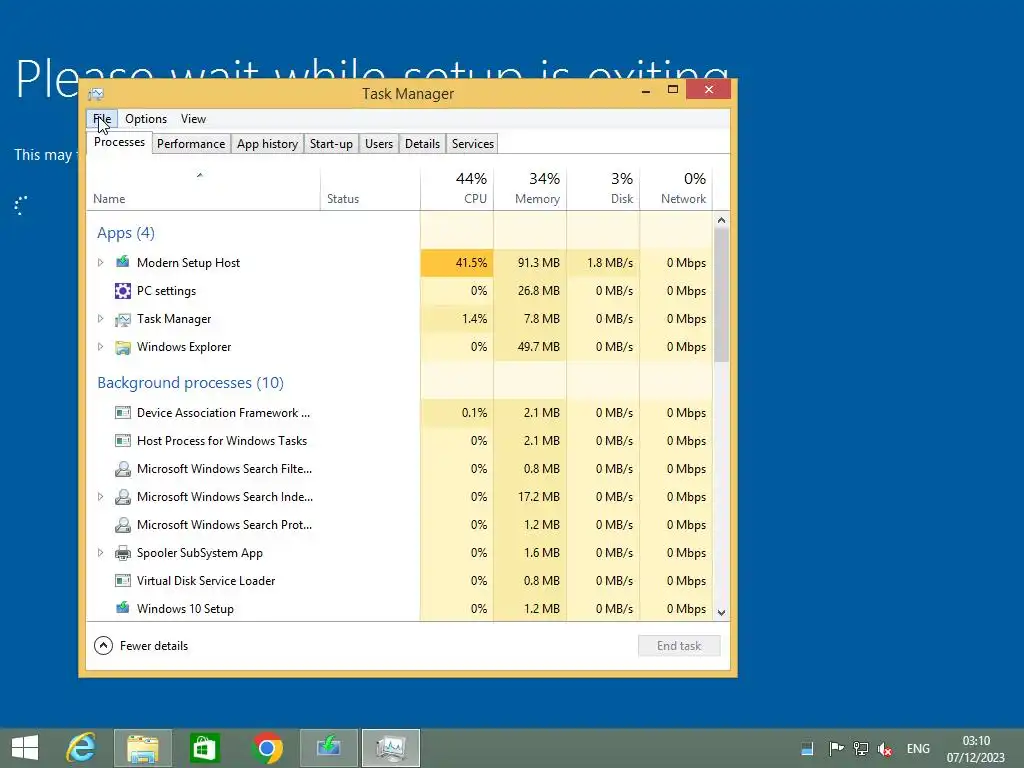This screenshot has height=768, width=1024.
Task: Click the network tray icon
Action: tap(861, 748)
